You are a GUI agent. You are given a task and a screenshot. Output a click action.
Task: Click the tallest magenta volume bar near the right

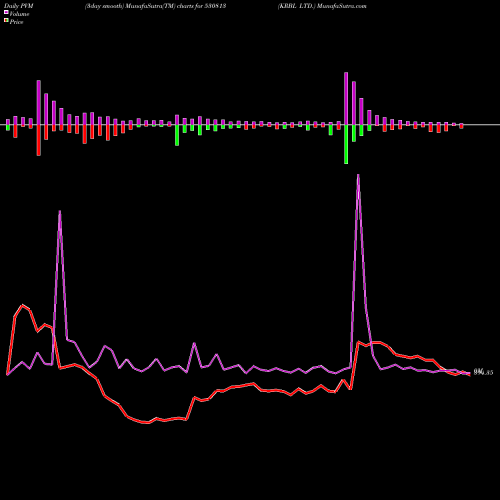[346, 98]
